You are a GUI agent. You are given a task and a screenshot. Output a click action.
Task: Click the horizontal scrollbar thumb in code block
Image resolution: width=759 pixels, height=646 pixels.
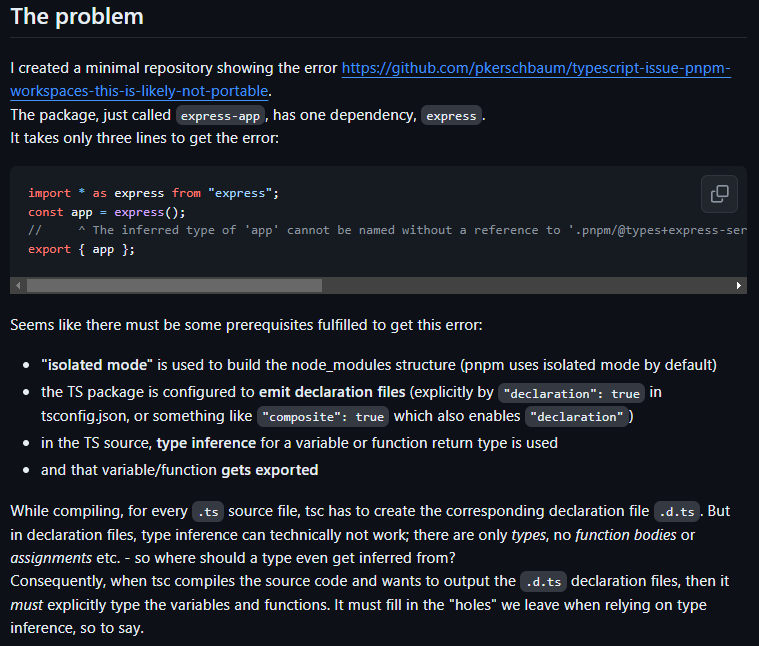(x=174, y=286)
